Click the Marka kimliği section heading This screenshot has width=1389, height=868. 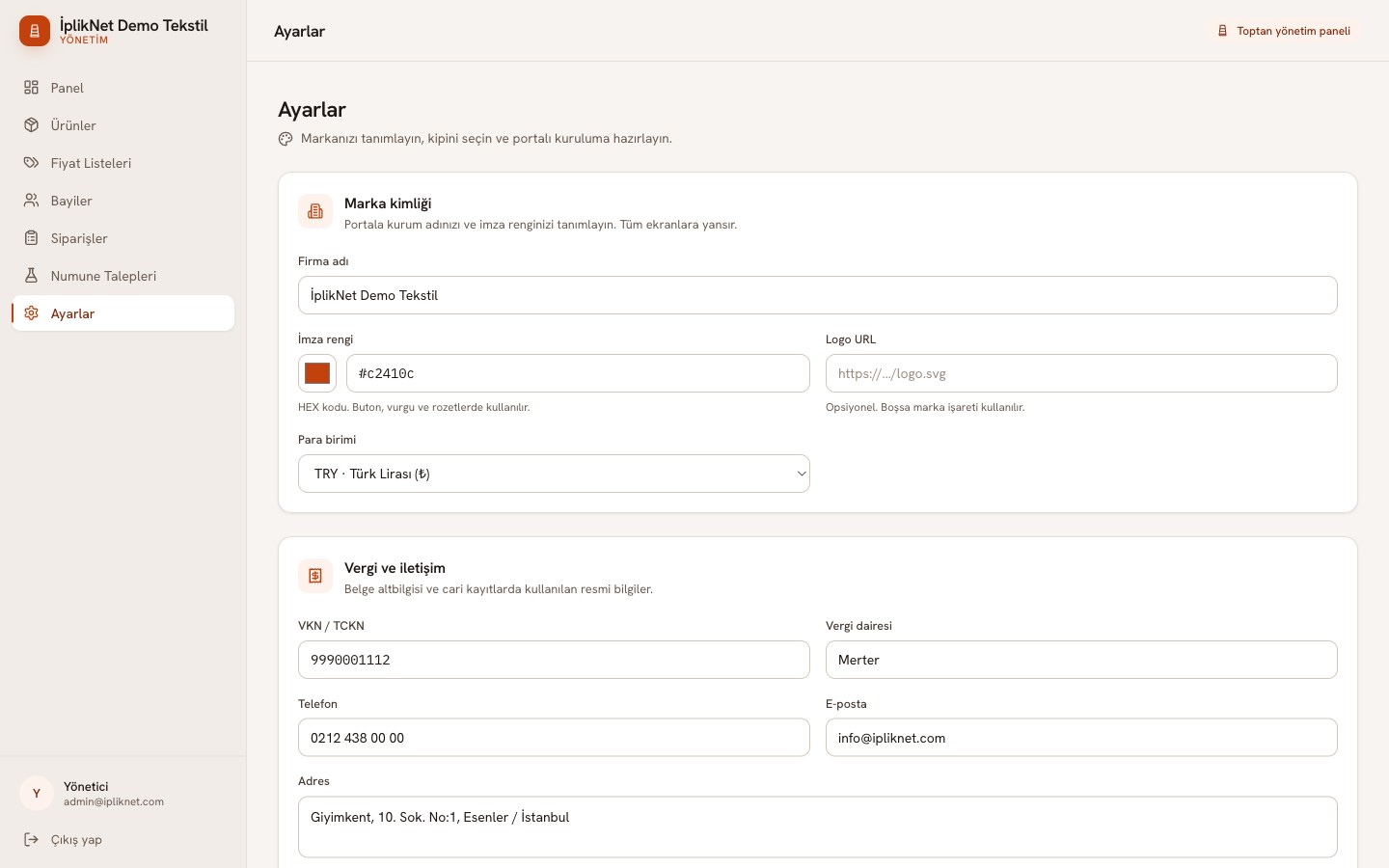388,203
